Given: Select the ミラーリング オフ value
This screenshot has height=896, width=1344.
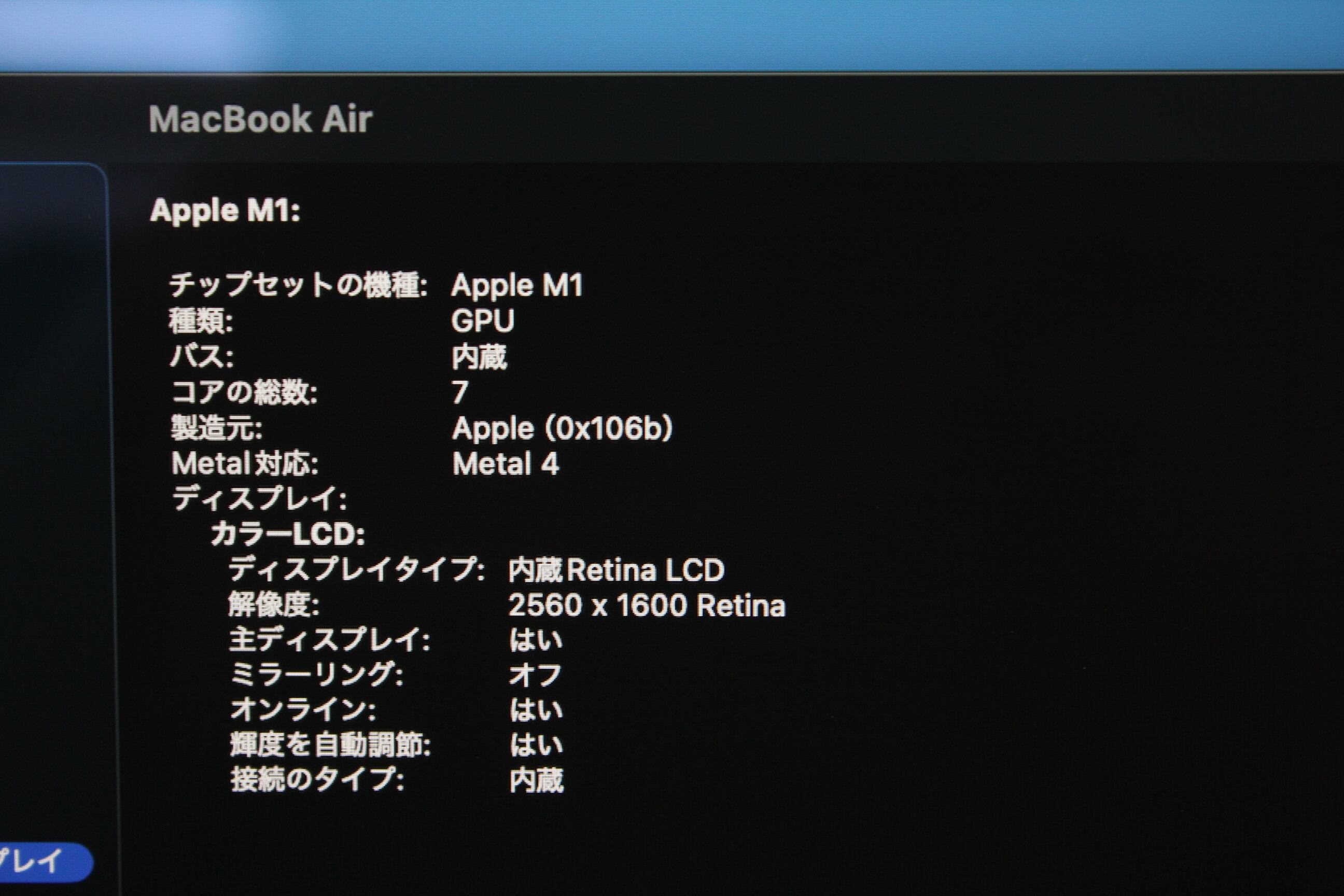Looking at the screenshot, I should coord(536,675).
